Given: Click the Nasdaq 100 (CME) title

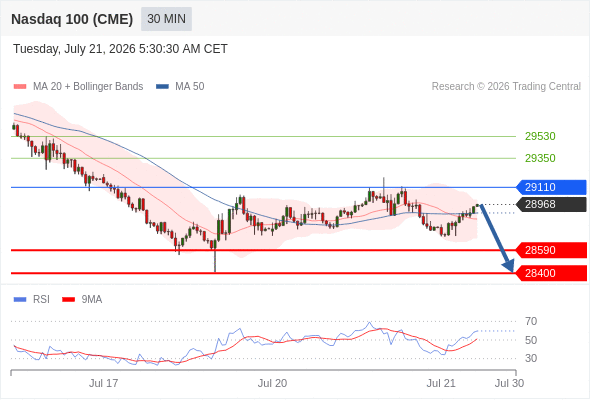Looking at the screenshot, I should (x=72, y=19).
